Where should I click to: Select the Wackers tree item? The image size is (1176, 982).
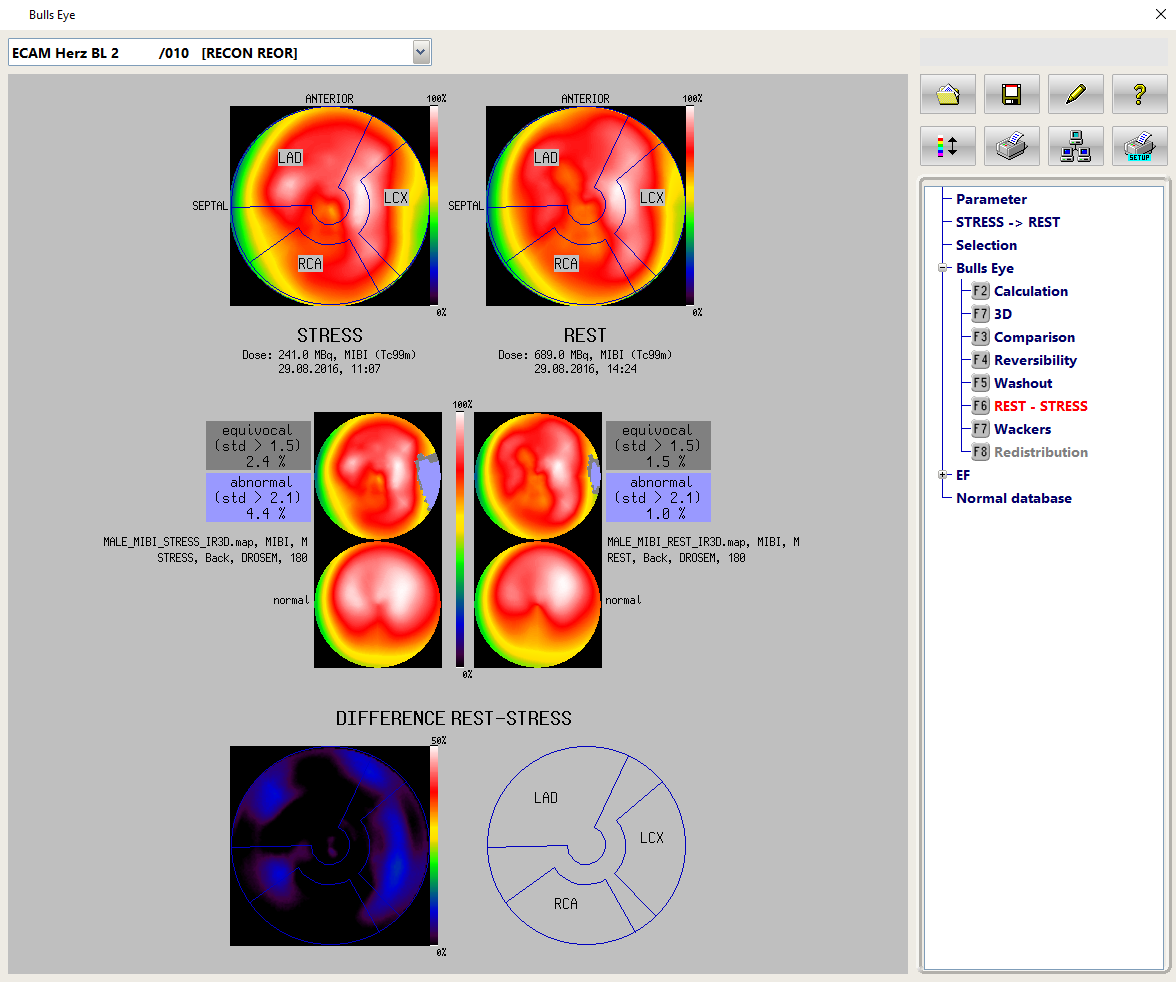point(1022,429)
